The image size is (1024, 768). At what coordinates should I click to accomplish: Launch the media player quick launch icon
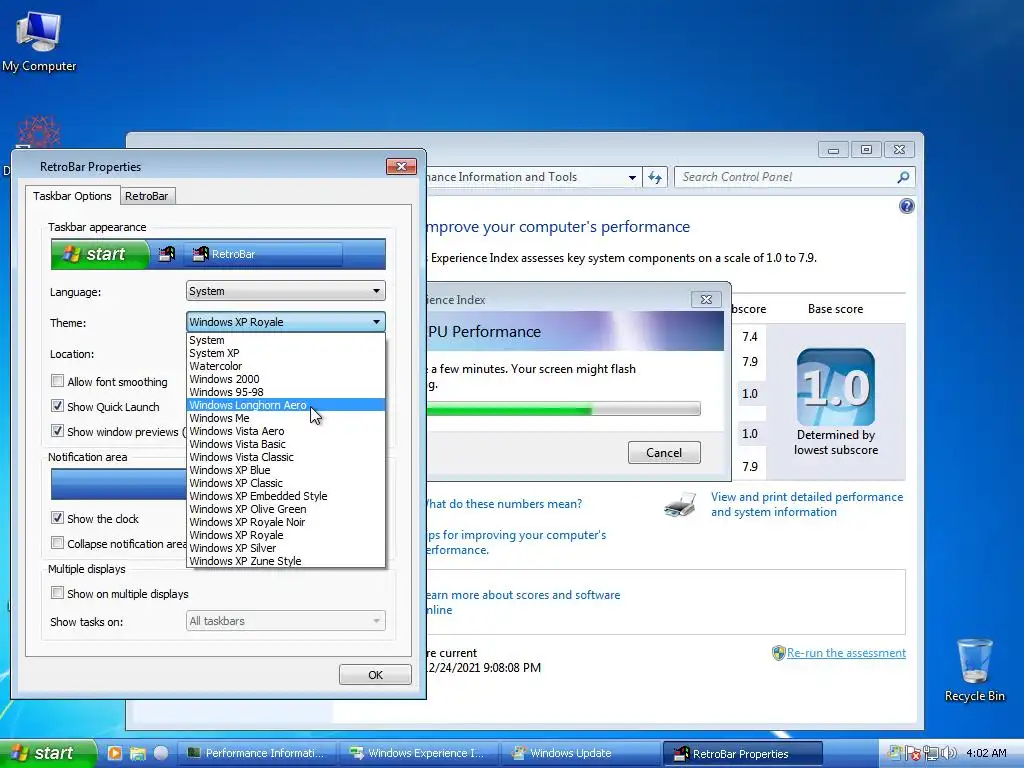pos(114,753)
